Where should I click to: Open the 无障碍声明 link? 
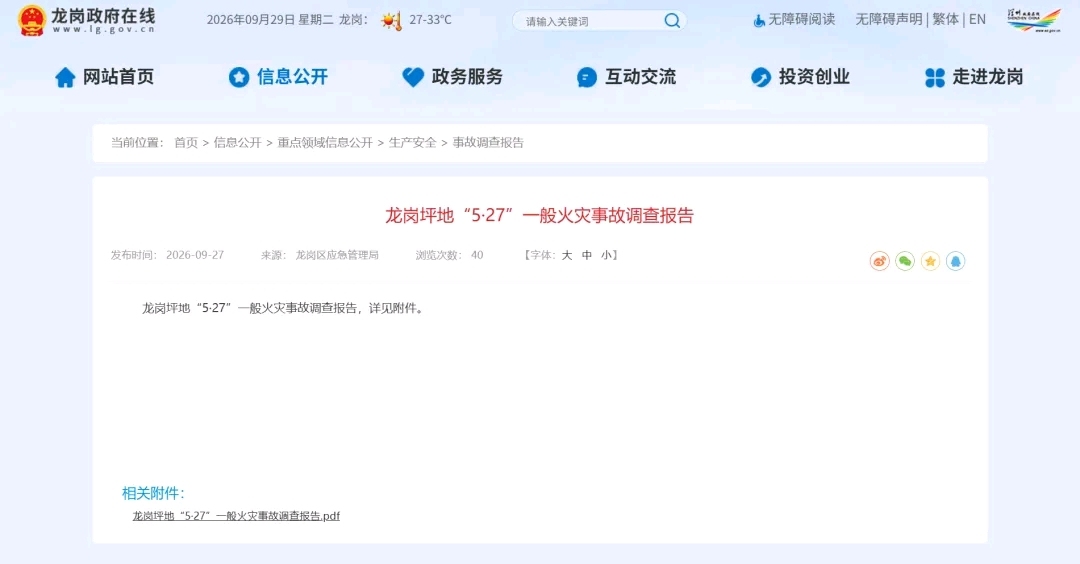[x=889, y=20]
